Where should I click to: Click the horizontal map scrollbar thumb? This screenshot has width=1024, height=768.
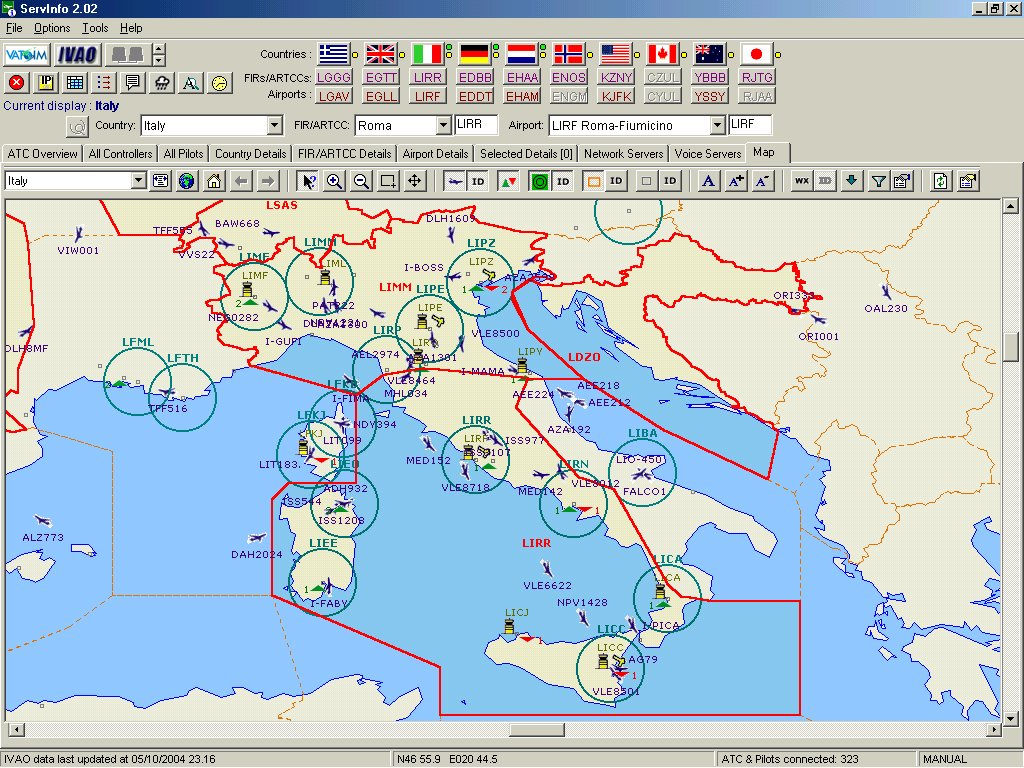tap(537, 729)
